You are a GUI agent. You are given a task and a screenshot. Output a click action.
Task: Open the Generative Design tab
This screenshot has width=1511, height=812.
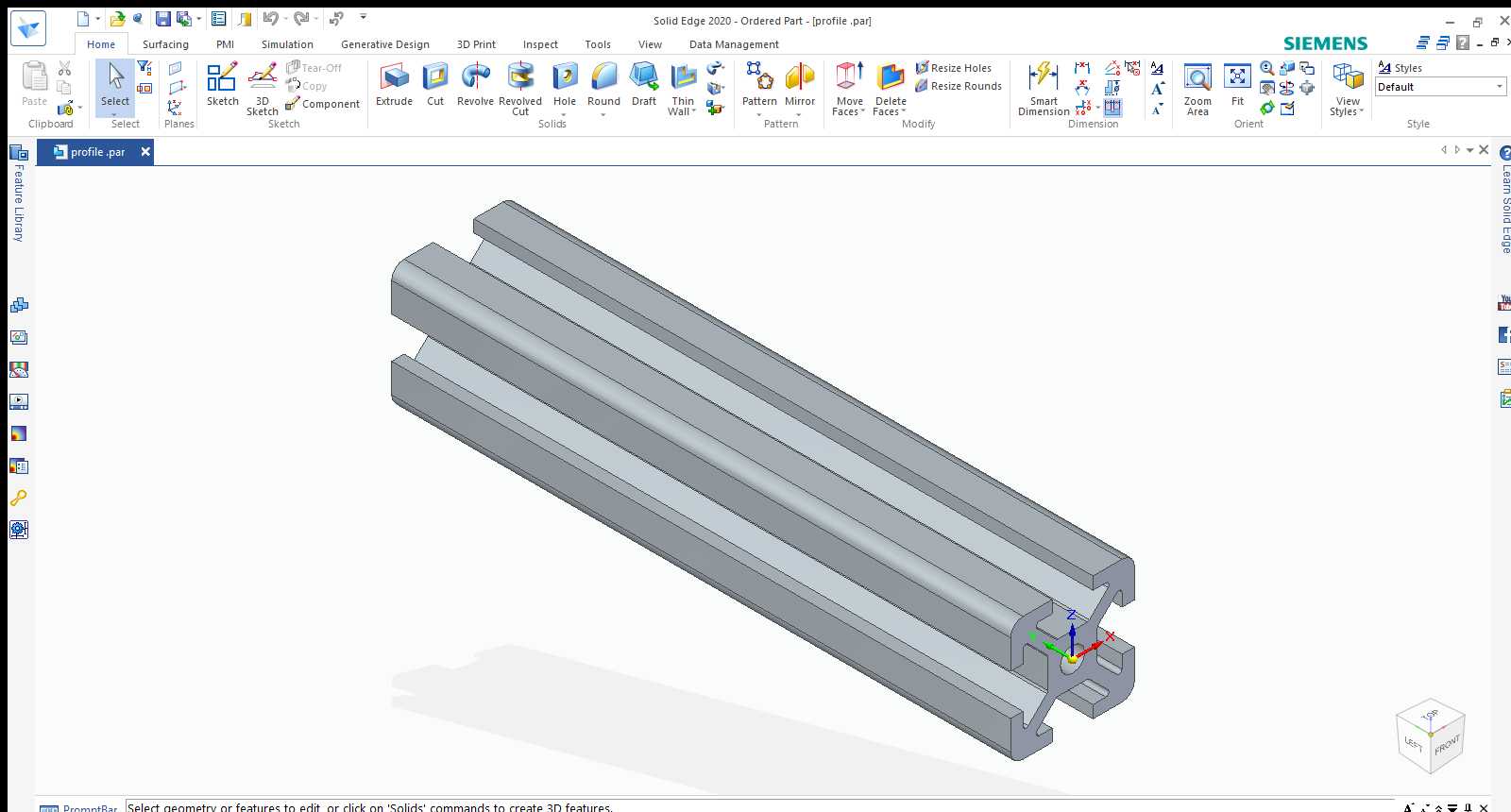(x=385, y=44)
